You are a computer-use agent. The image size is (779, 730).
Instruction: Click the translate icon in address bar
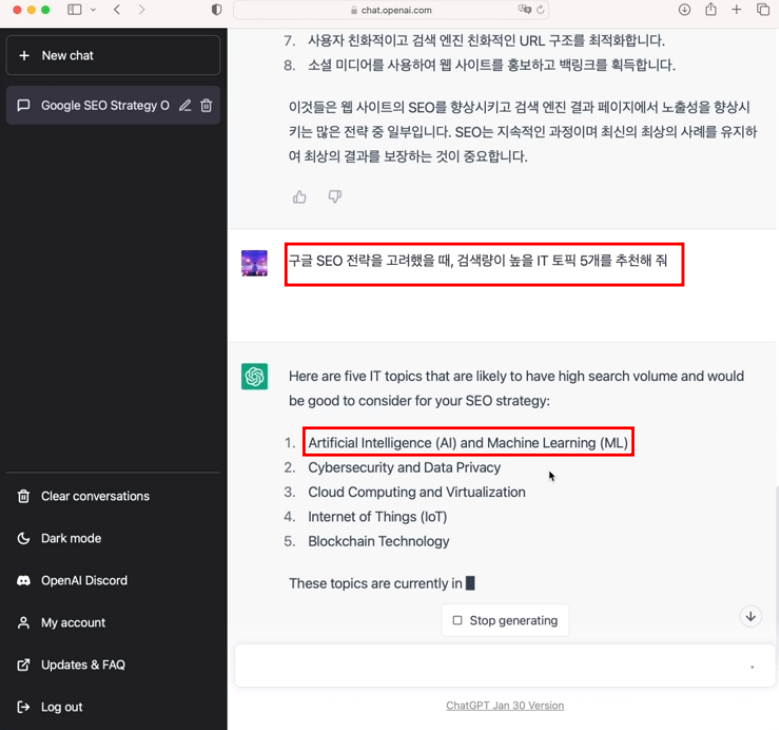525,9
